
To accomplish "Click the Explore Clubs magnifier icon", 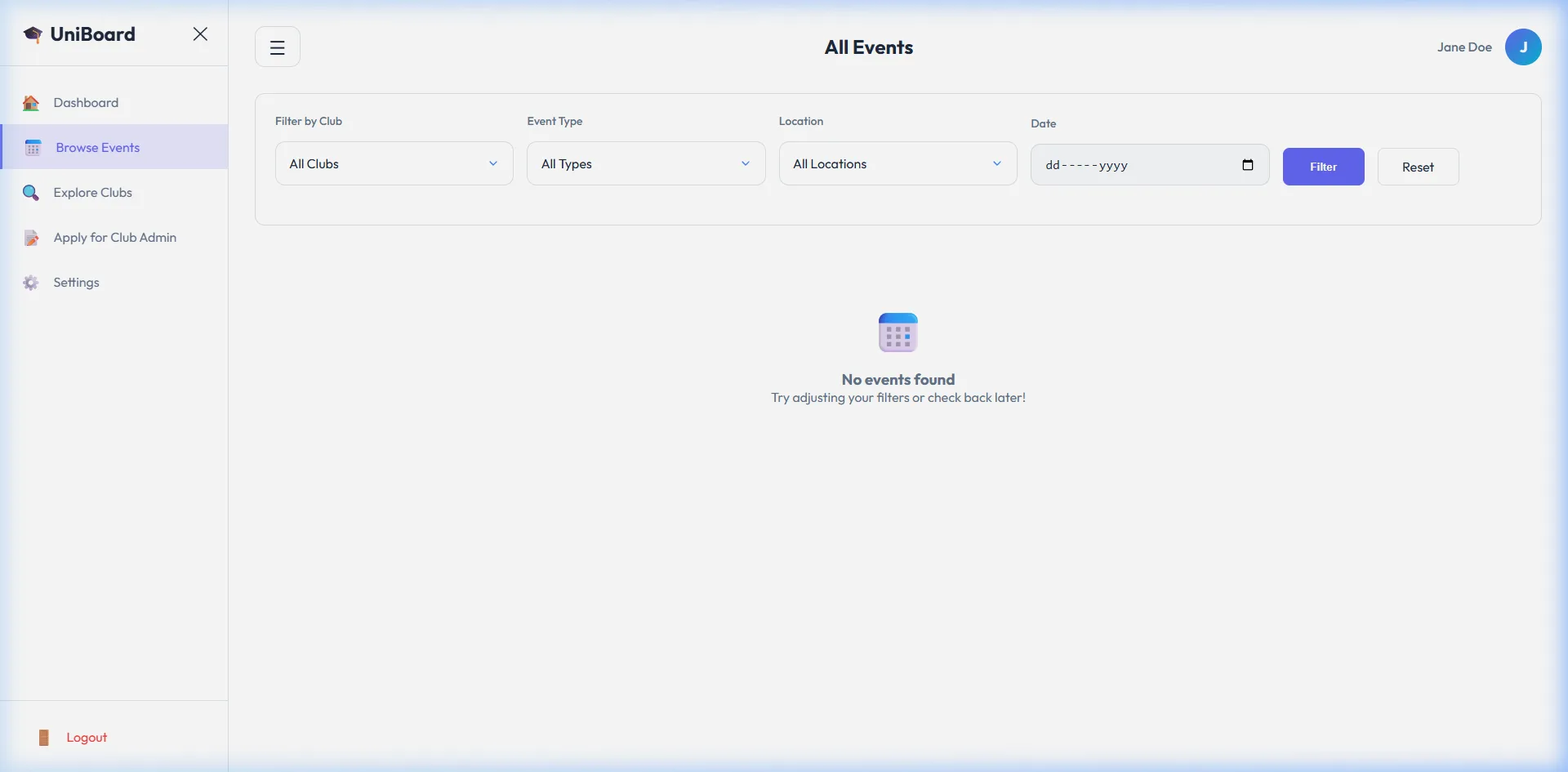I will point(31,193).
